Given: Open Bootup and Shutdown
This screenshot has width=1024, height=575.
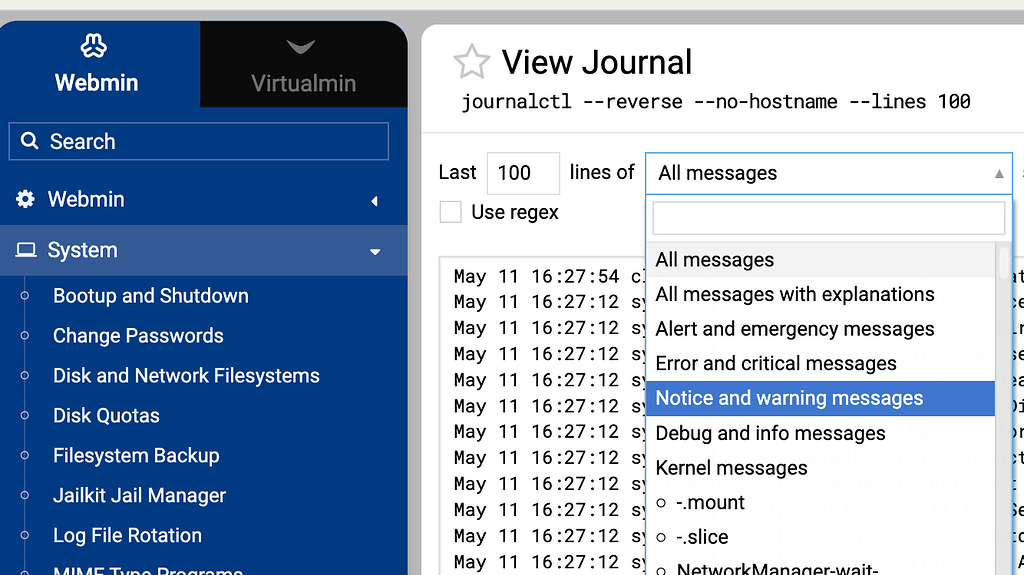Looking at the screenshot, I should (x=151, y=295).
